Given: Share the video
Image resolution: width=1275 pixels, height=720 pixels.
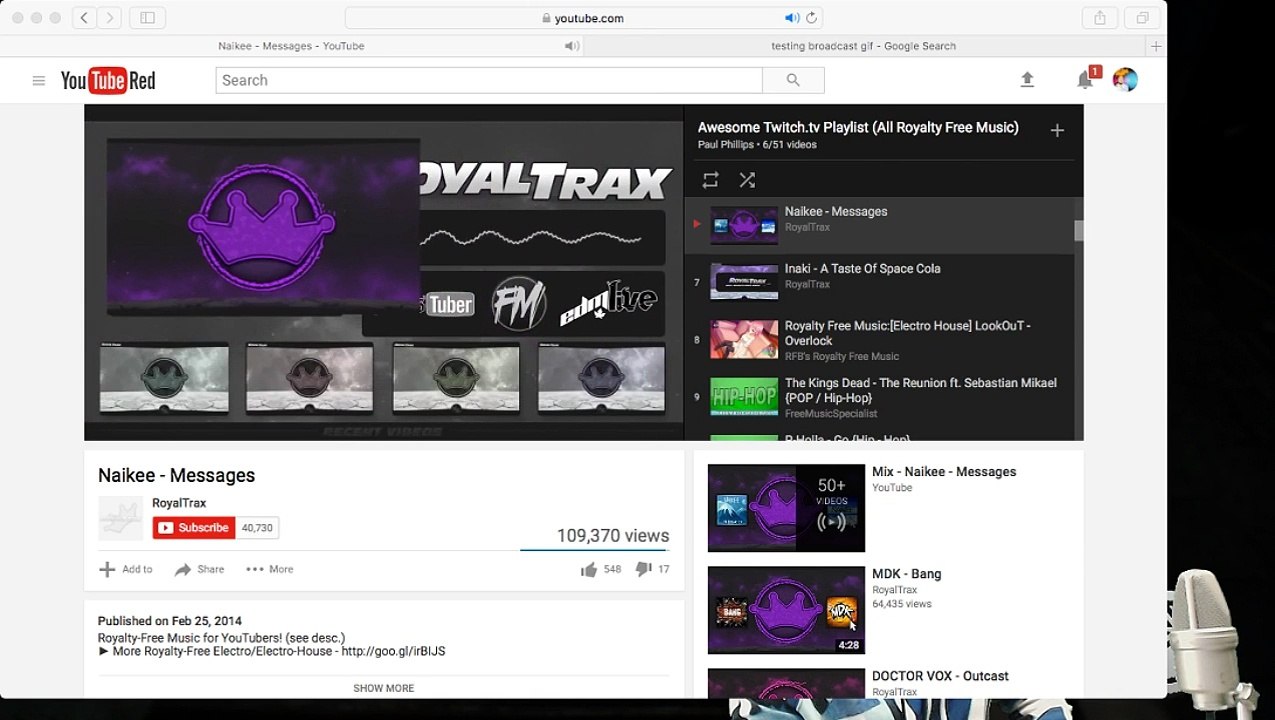Looking at the screenshot, I should tap(199, 569).
